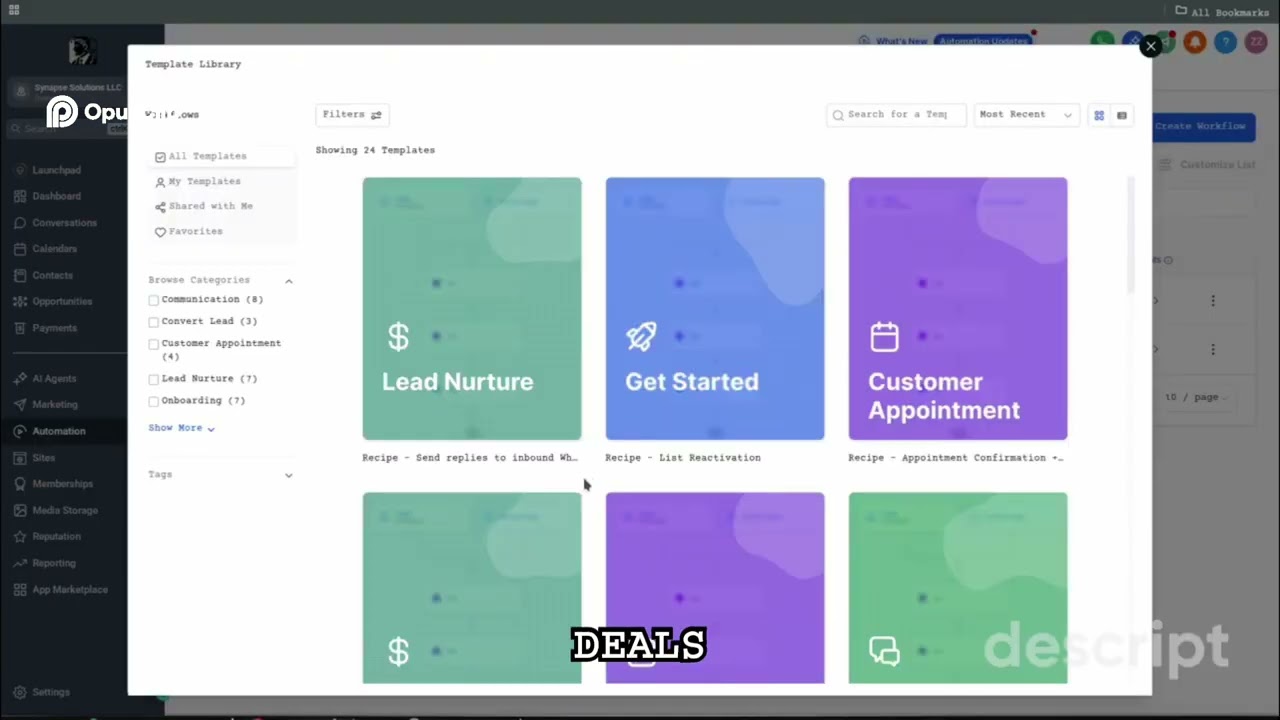Open the Customer Appointment template card
Image resolution: width=1280 pixels, height=720 pixels.
(x=958, y=309)
